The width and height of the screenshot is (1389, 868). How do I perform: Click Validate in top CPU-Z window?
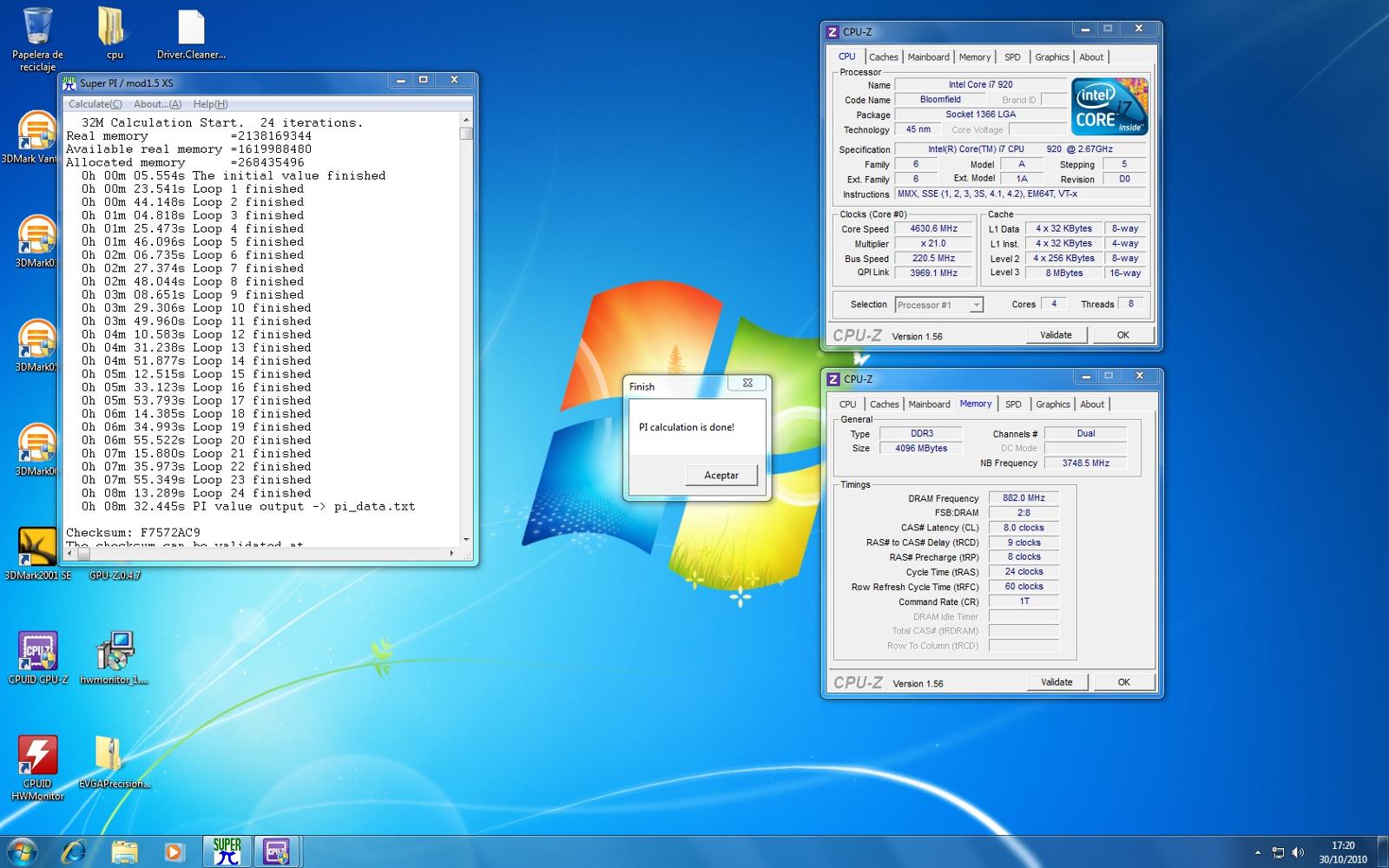pyautogui.click(x=1056, y=335)
